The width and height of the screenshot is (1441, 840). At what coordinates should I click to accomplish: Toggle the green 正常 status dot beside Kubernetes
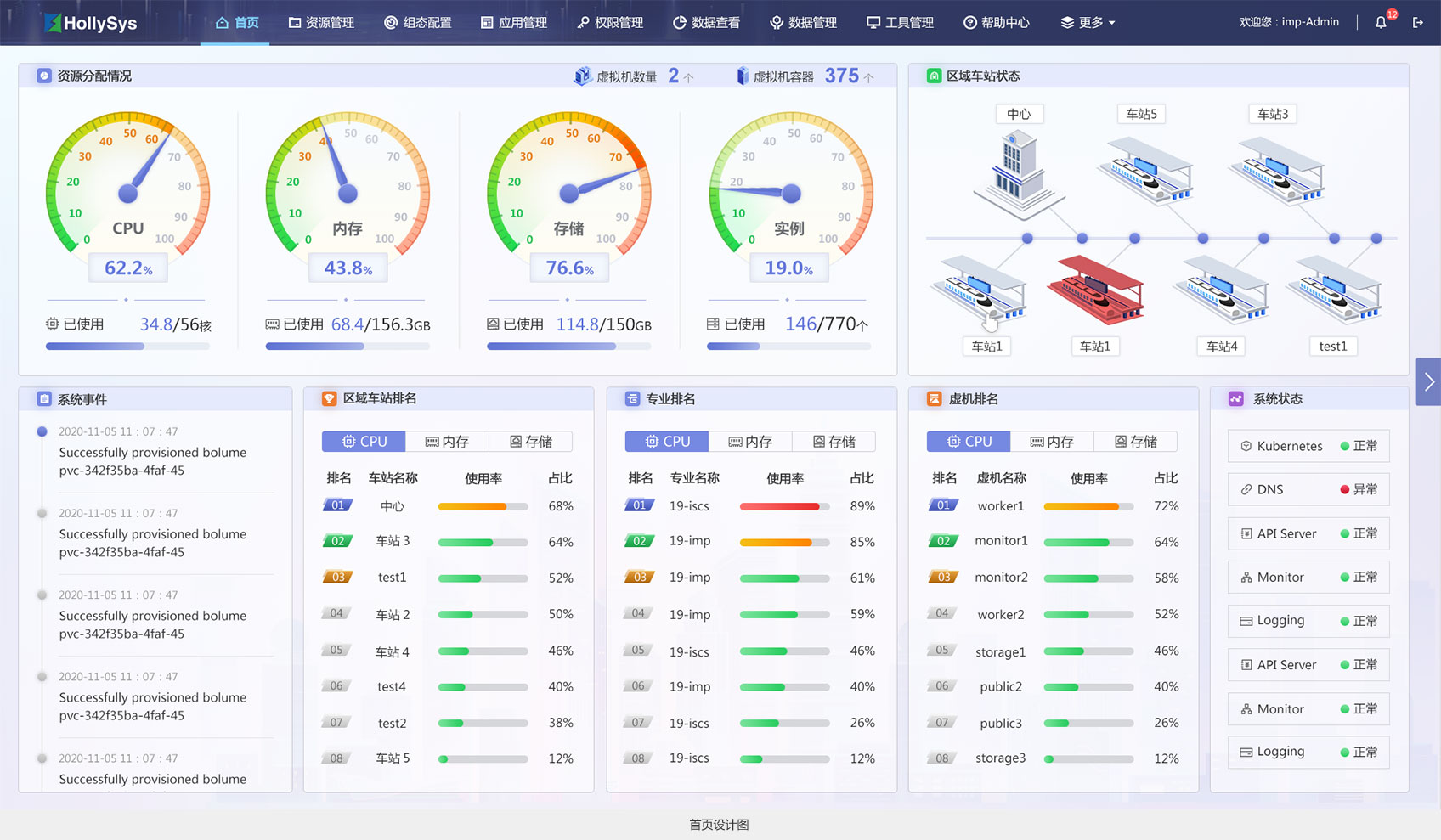point(1344,446)
